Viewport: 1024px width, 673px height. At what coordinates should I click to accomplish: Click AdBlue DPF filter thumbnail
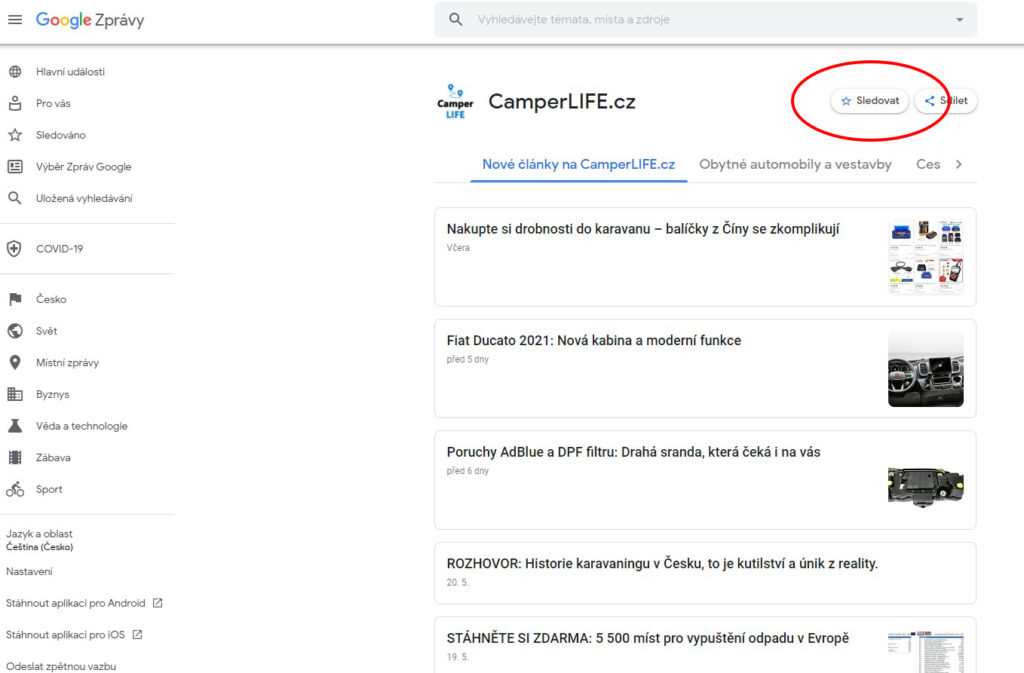tap(925, 486)
